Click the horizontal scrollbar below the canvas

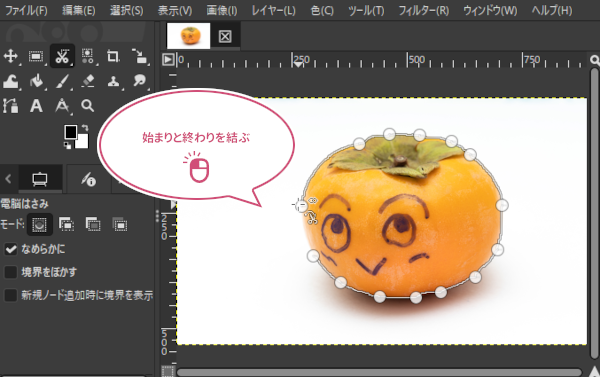click(x=379, y=372)
